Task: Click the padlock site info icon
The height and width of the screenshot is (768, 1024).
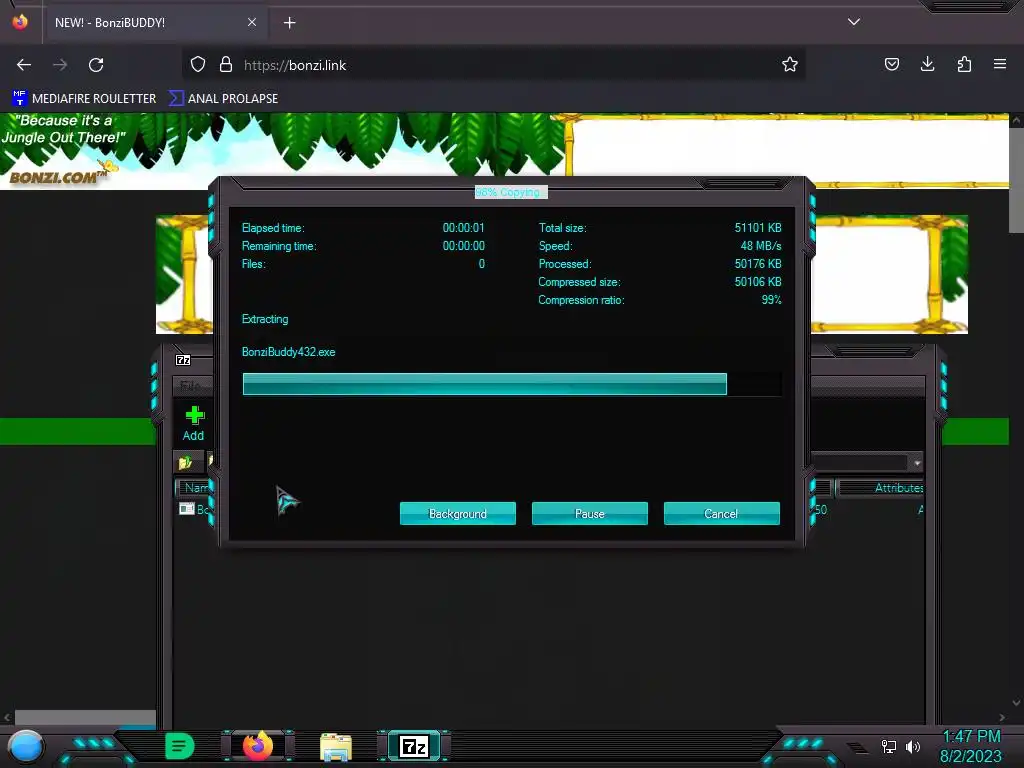Action: (226, 65)
